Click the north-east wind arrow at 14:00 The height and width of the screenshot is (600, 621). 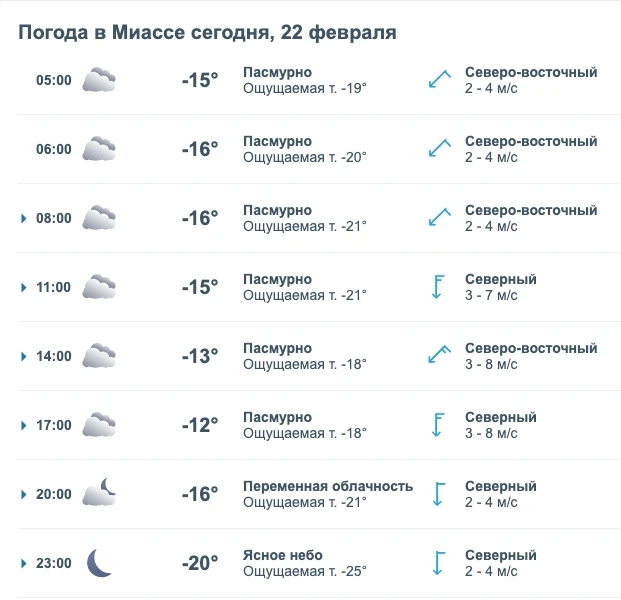pos(439,355)
